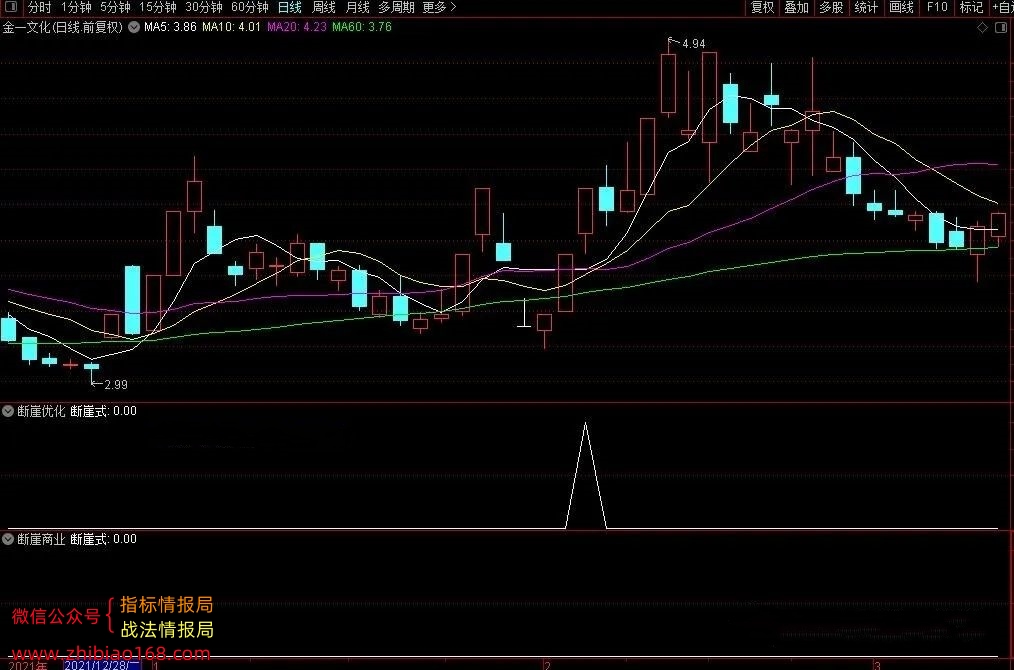Open main chart indicator dropdown arrow
This screenshot has width=1014, height=670.
pyautogui.click(x=134, y=27)
